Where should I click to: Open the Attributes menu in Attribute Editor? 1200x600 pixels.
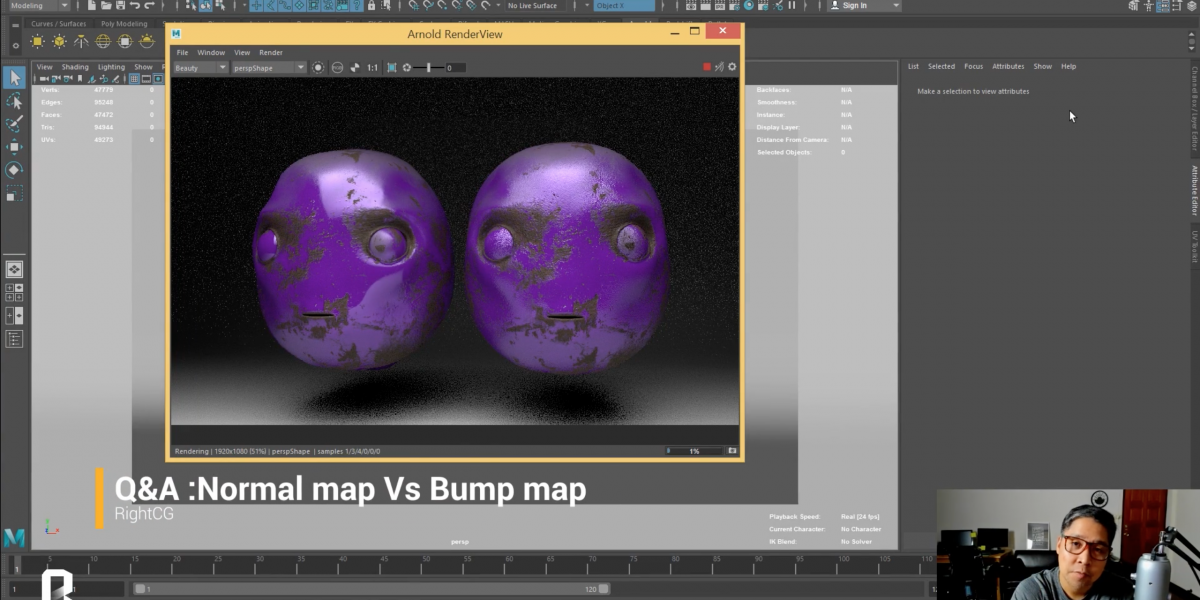click(x=1008, y=66)
